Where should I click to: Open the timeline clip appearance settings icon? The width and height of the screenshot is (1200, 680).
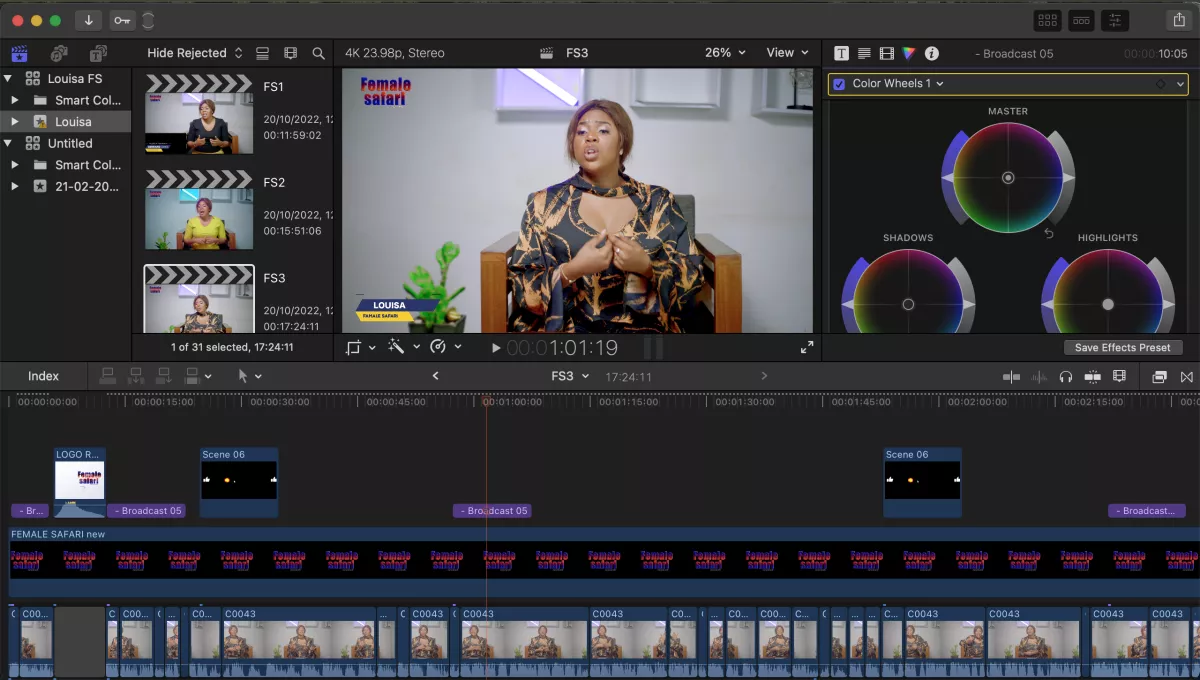tap(1120, 375)
